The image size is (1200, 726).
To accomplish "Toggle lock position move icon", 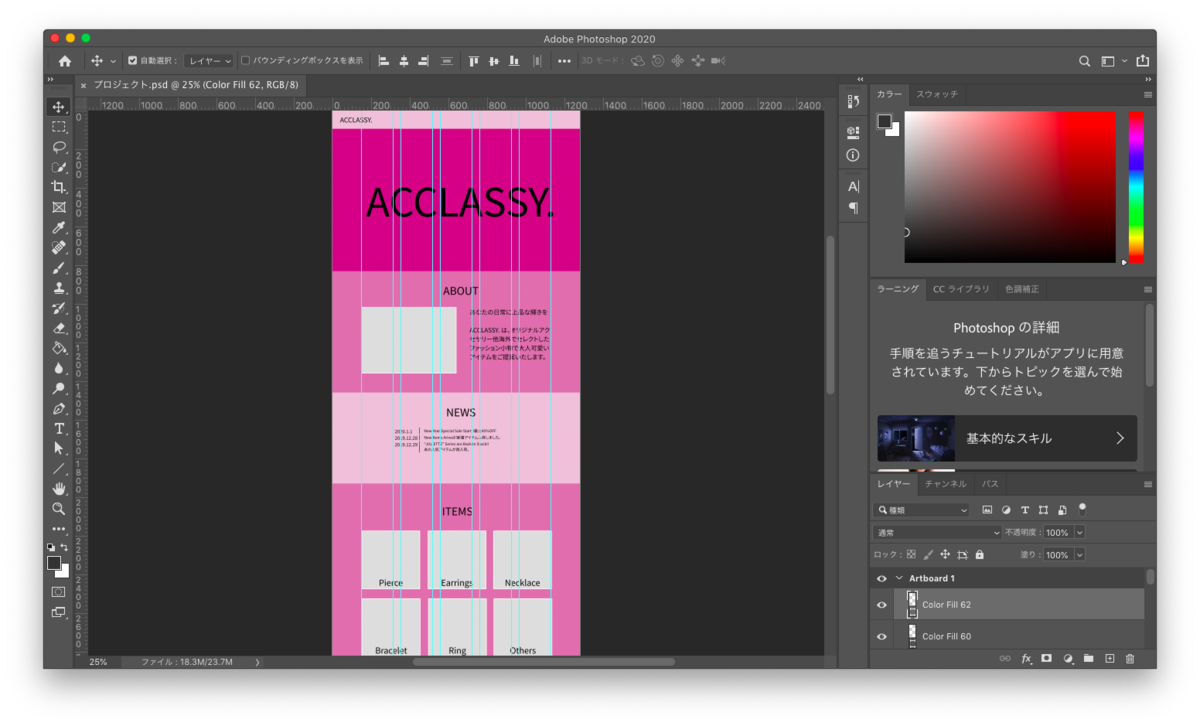I will tap(945, 555).
